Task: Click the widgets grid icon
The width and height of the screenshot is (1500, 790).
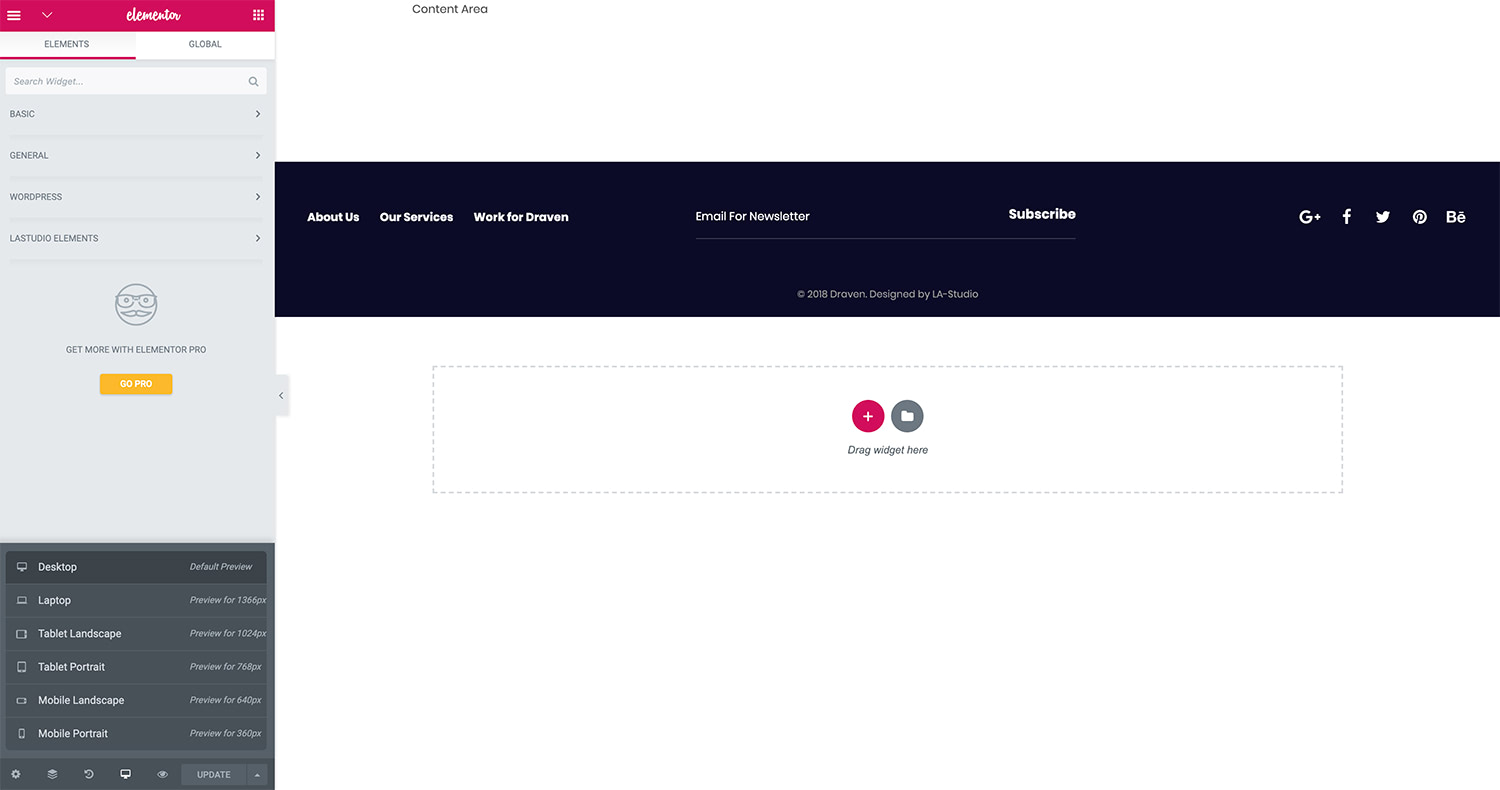Action: click(258, 15)
